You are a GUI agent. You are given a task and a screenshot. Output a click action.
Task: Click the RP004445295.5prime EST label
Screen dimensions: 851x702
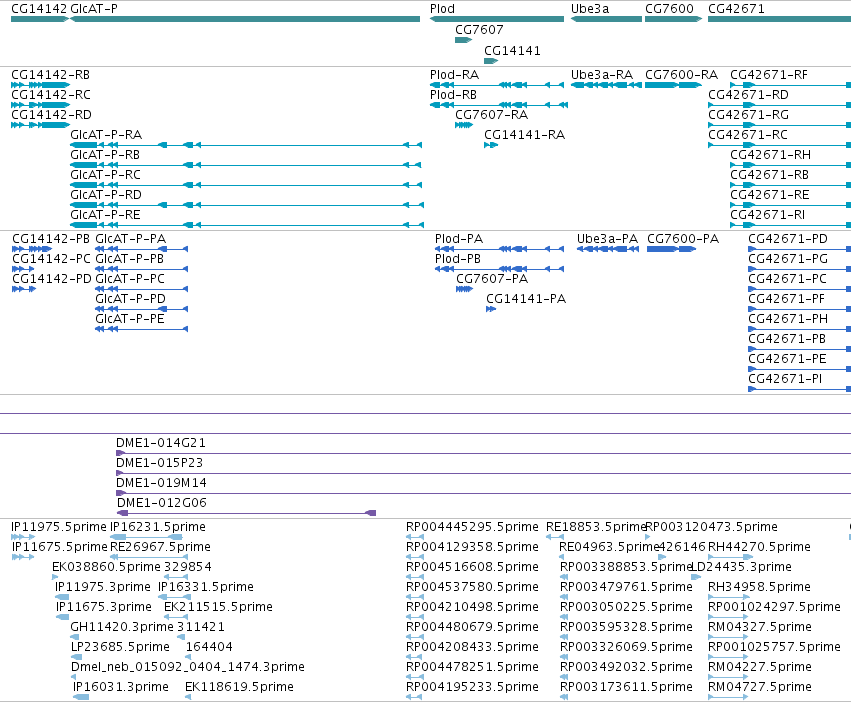pyautogui.click(x=472, y=527)
